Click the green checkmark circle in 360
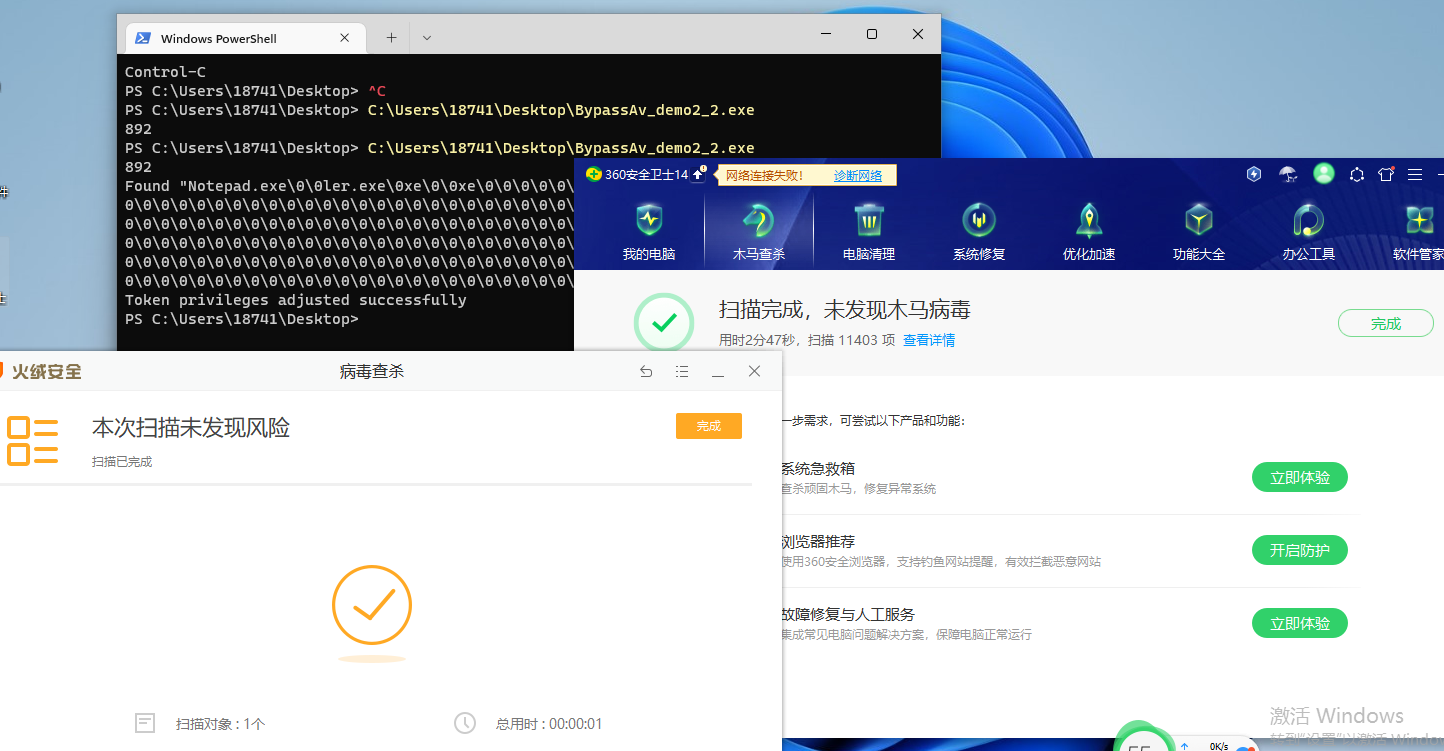 click(x=664, y=323)
